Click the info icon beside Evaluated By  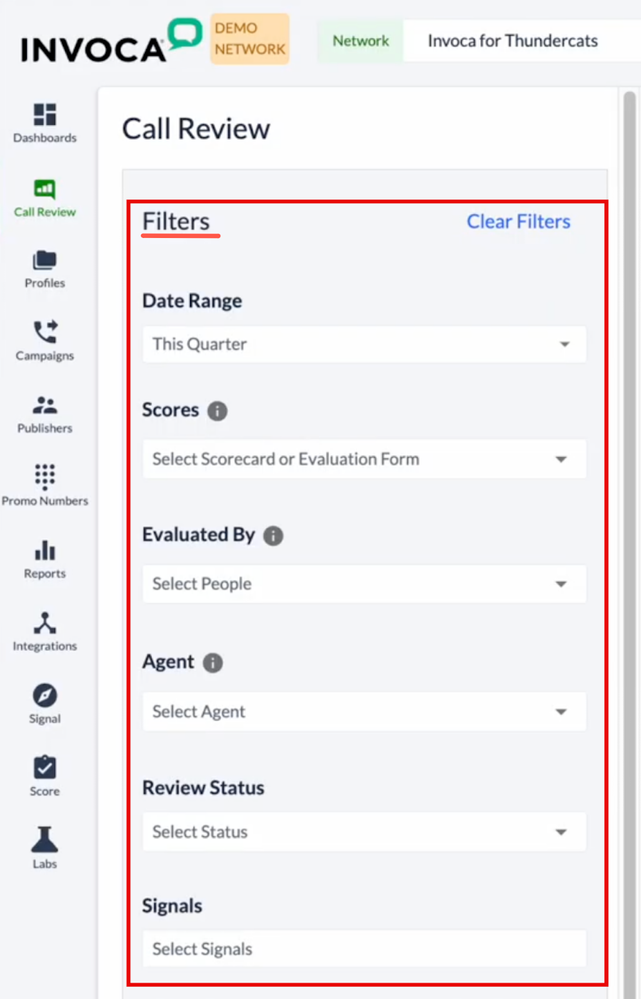point(273,536)
